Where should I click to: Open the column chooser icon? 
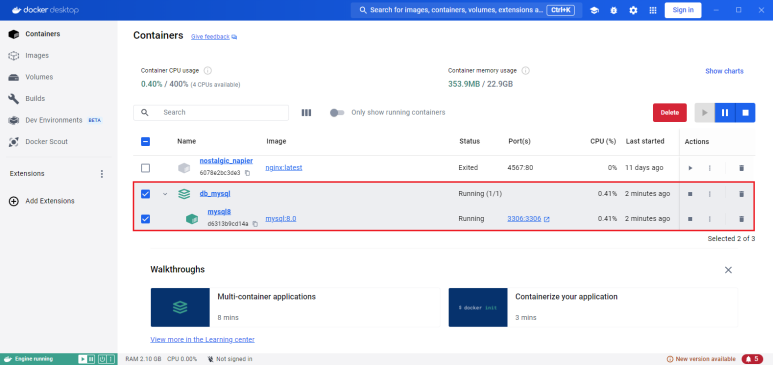tap(306, 112)
